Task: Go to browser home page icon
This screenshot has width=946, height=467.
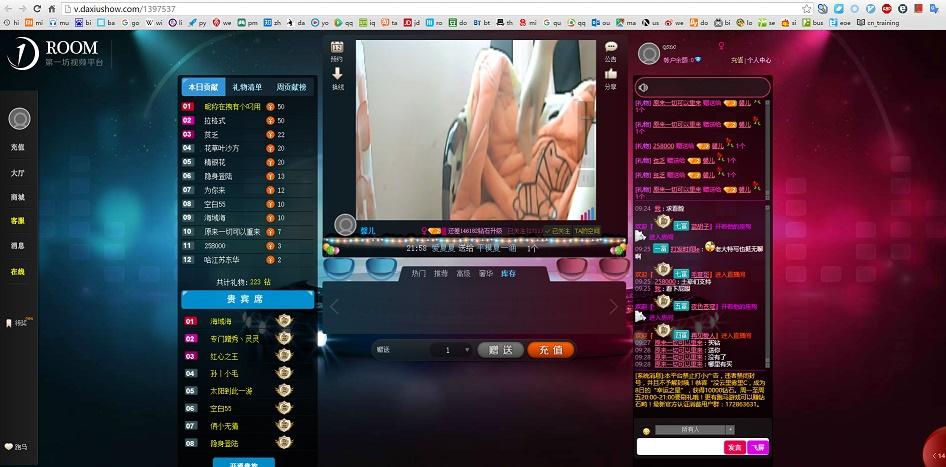Action: coord(52,8)
